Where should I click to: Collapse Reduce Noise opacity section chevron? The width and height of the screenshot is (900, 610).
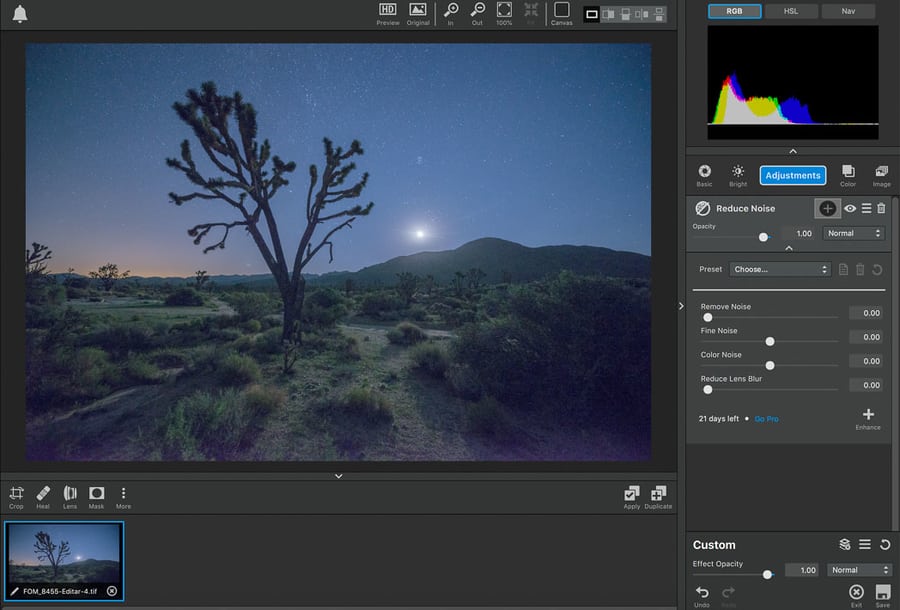click(x=789, y=248)
